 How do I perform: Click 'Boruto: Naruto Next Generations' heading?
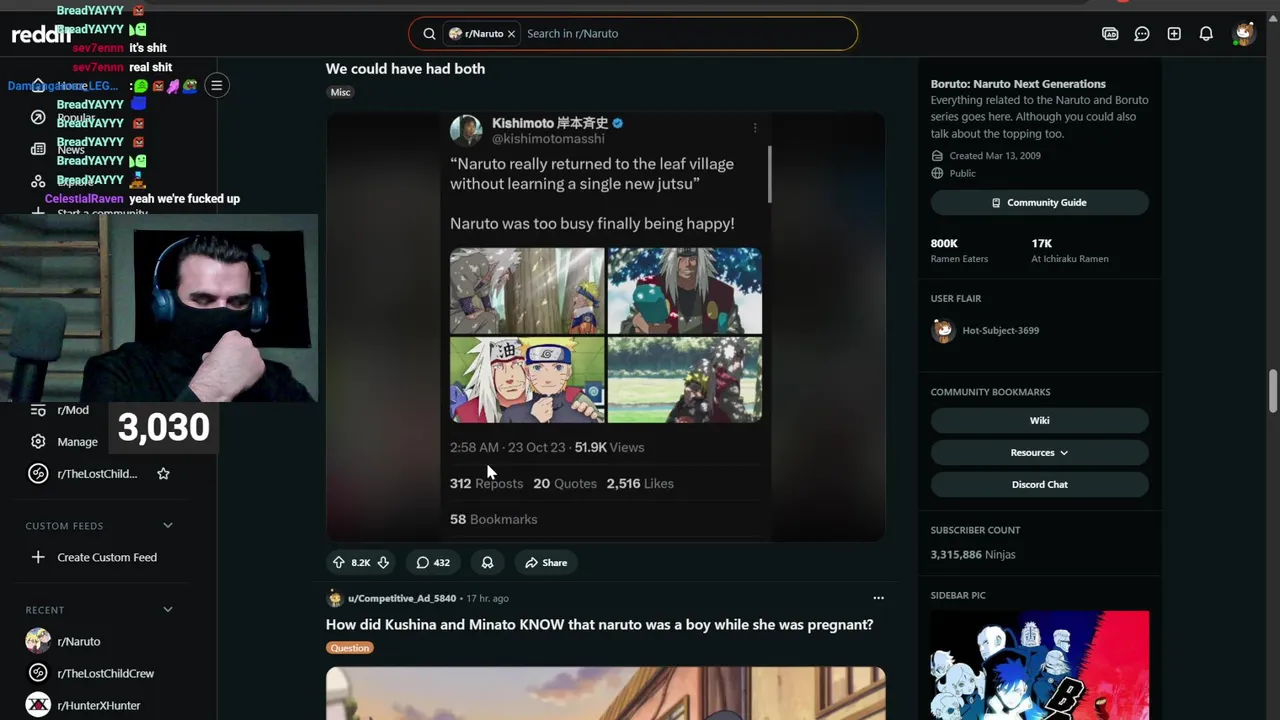tap(1018, 84)
